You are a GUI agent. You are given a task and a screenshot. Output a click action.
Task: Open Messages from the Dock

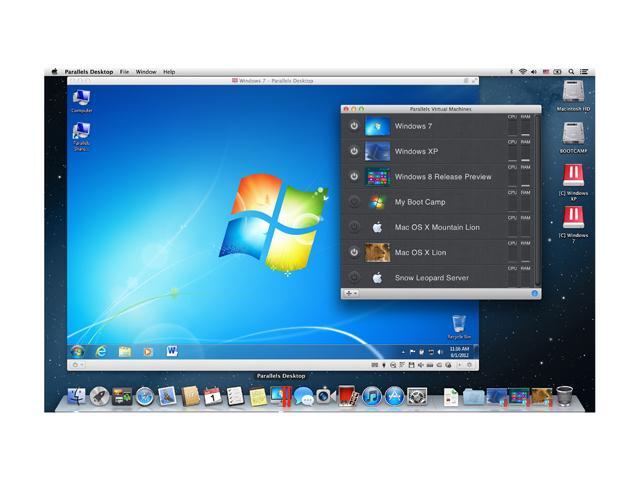(x=303, y=396)
